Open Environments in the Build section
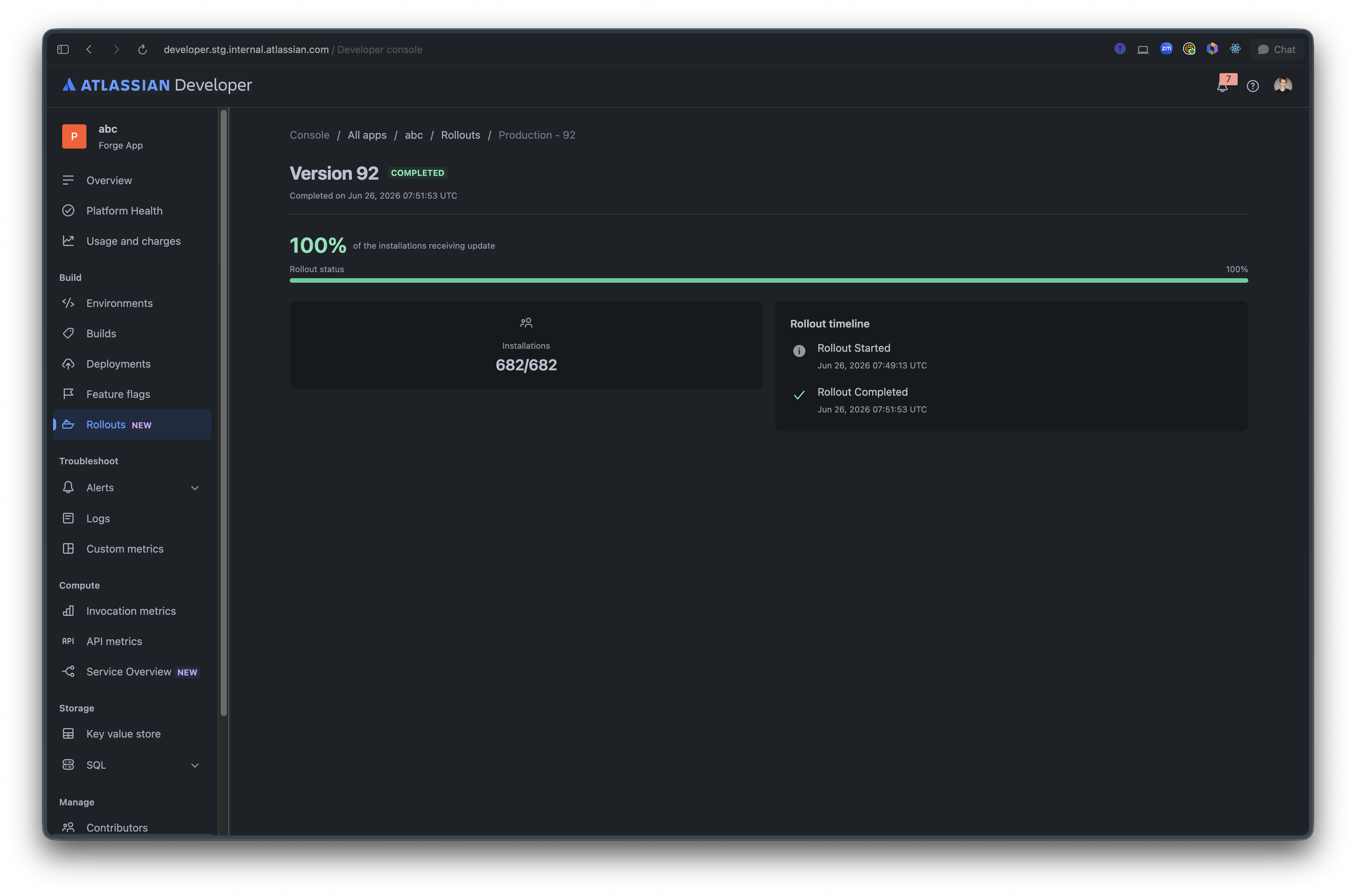The width and height of the screenshot is (1356, 896). click(132, 304)
